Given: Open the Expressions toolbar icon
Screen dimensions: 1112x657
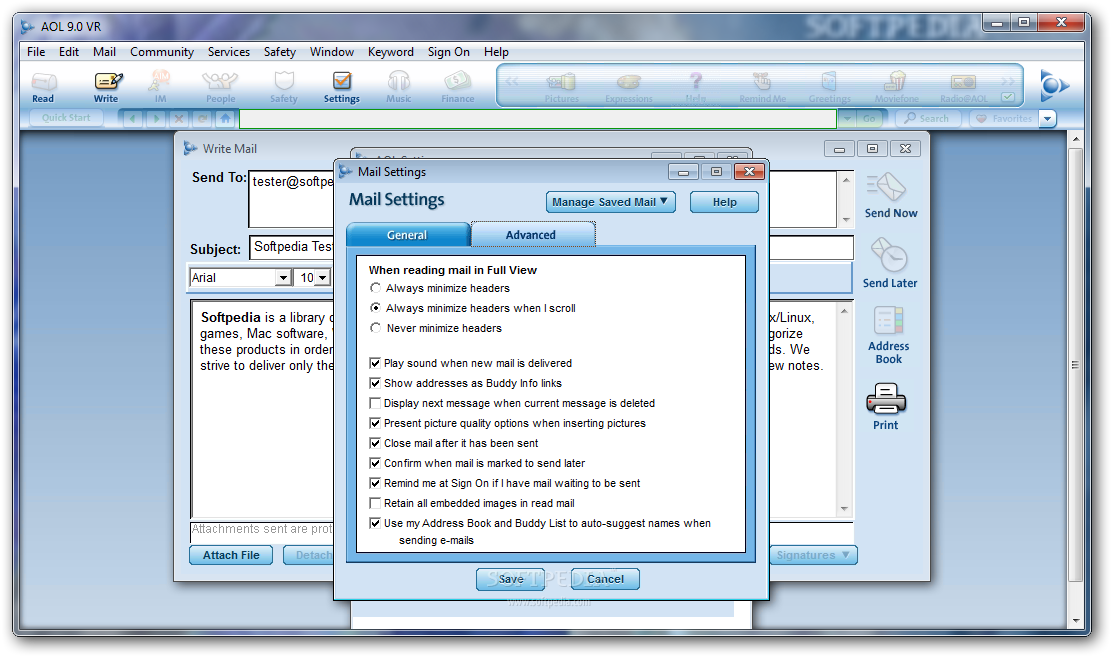Looking at the screenshot, I should click(628, 87).
